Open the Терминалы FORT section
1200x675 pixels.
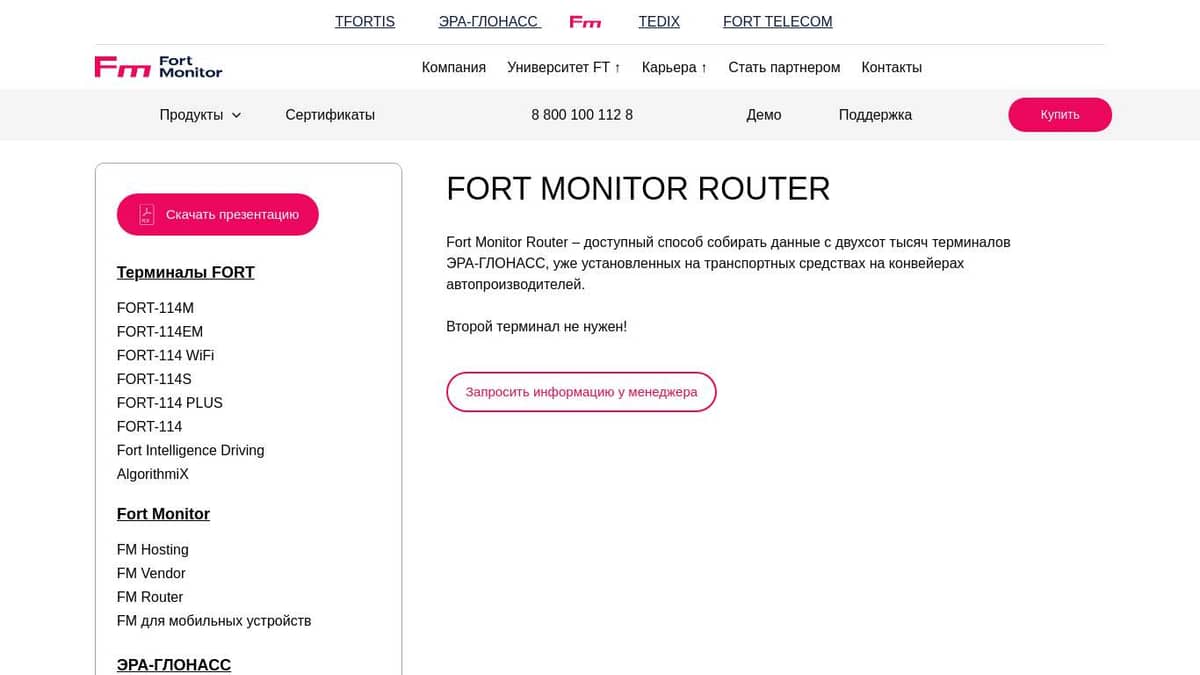pyautogui.click(x=185, y=272)
